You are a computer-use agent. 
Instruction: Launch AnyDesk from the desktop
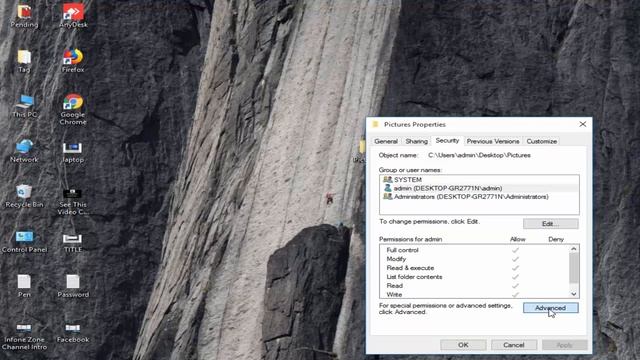[x=73, y=15]
